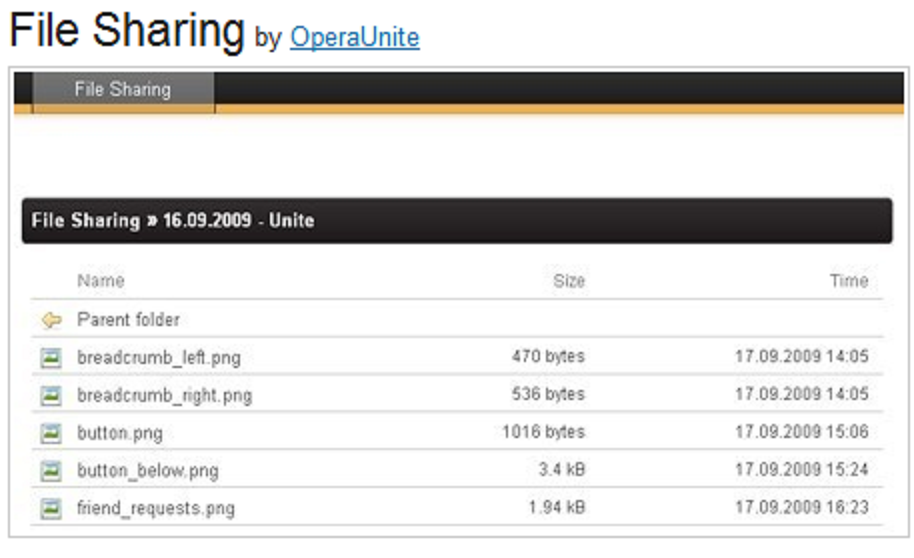Click the image icon next to button.png

pos(51,433)
